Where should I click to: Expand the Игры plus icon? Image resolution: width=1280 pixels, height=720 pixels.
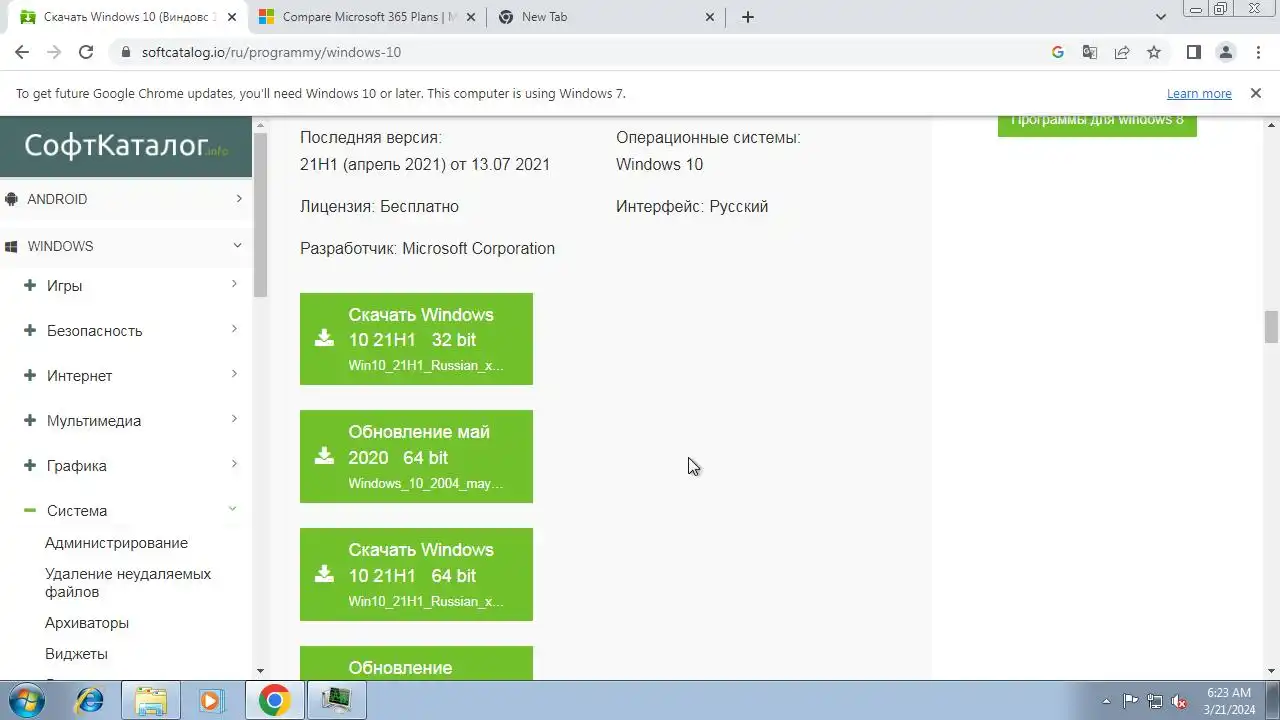(30, 285)
